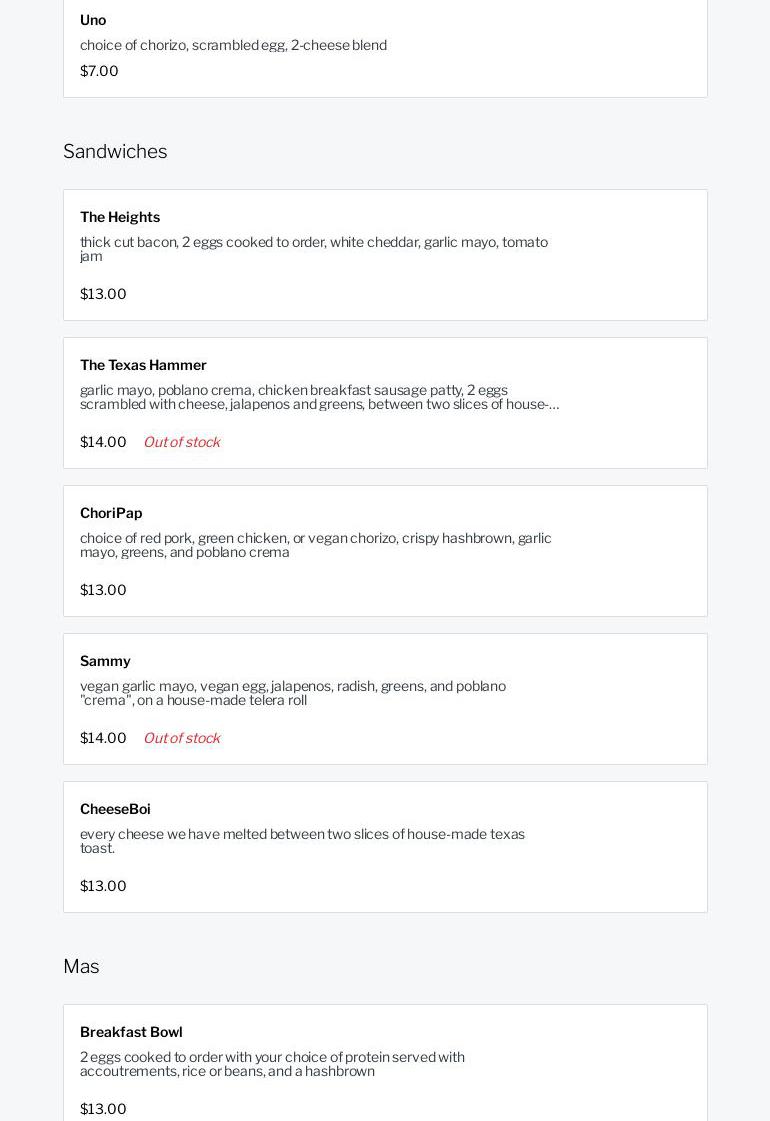Open the Sammy vegan sandwich
770x1121 pixels.
[105, 661]
